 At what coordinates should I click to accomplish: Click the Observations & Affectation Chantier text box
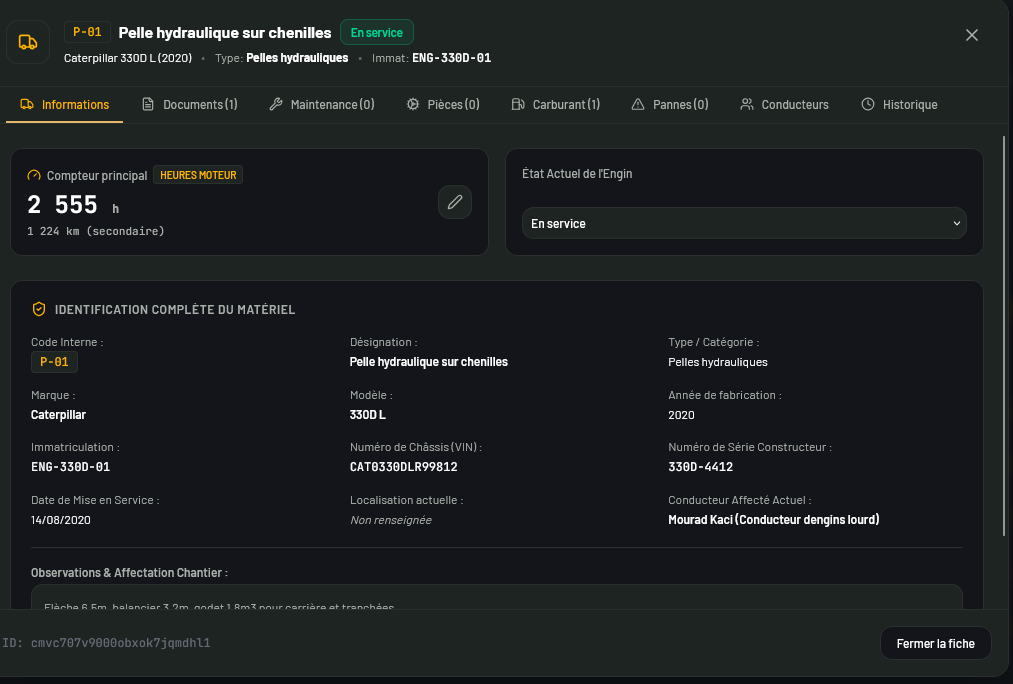tap(497, 597)
